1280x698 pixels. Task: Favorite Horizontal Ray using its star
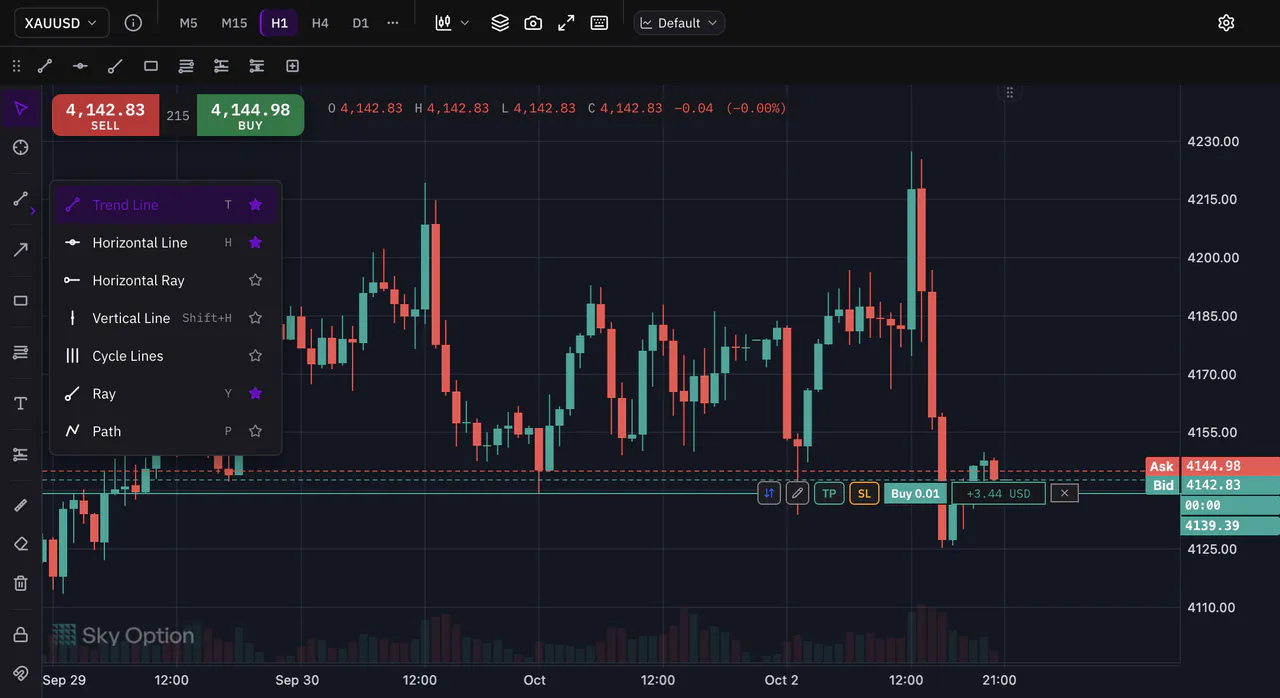pyautogui.click(x=255, y=280)
